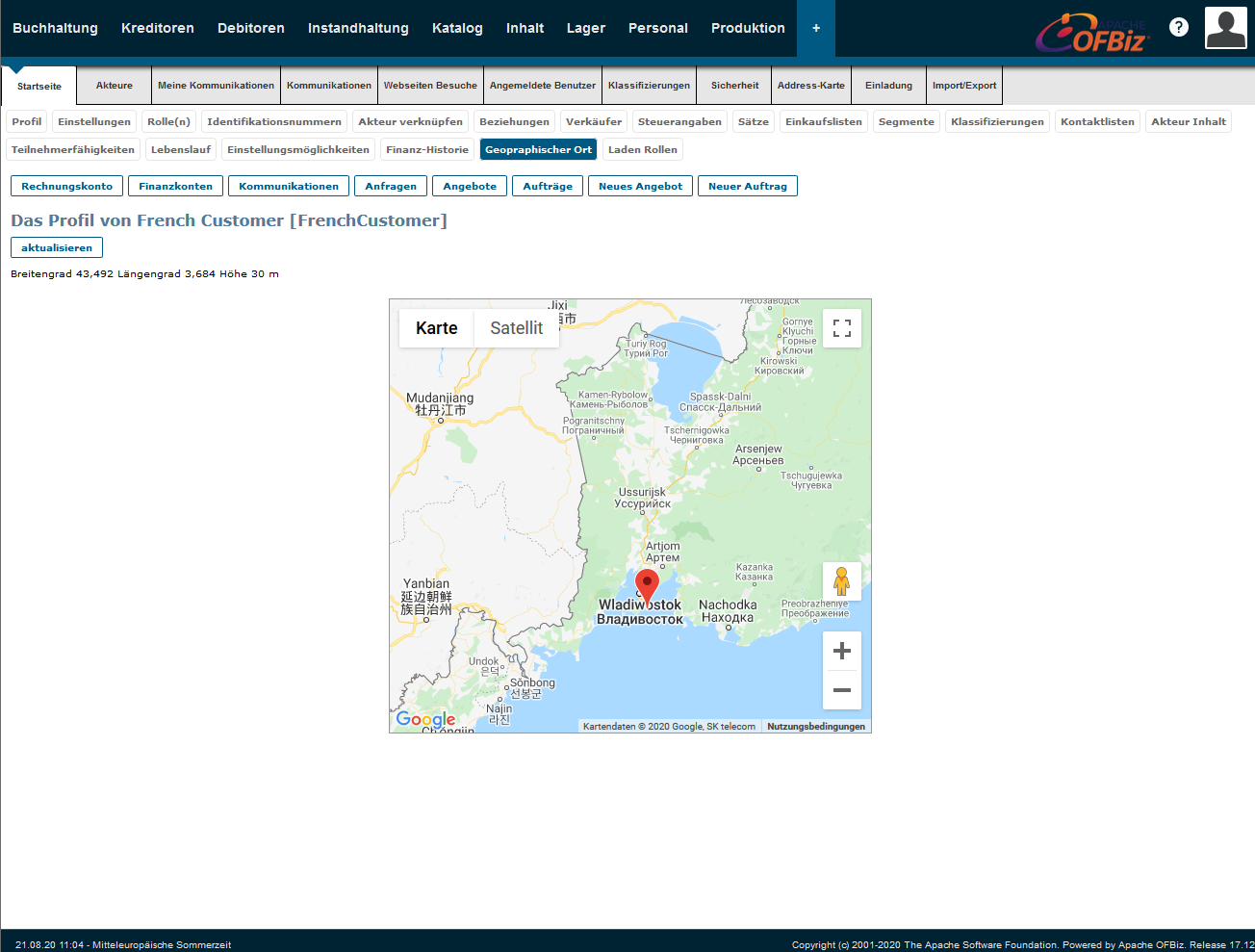1255x952 pixels.
Task: Open the Sicherheit tab
Action: 734,85
